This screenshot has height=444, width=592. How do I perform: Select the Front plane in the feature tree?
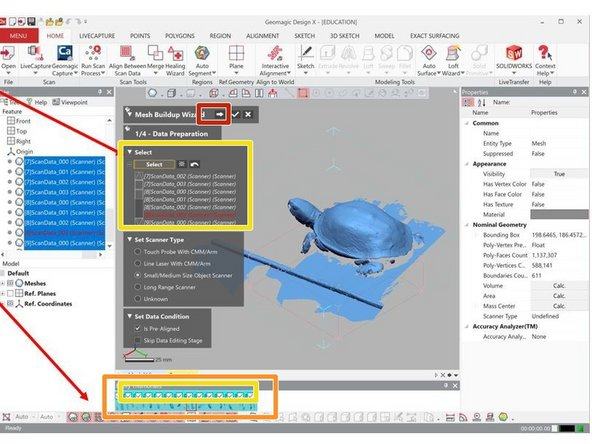19,121
